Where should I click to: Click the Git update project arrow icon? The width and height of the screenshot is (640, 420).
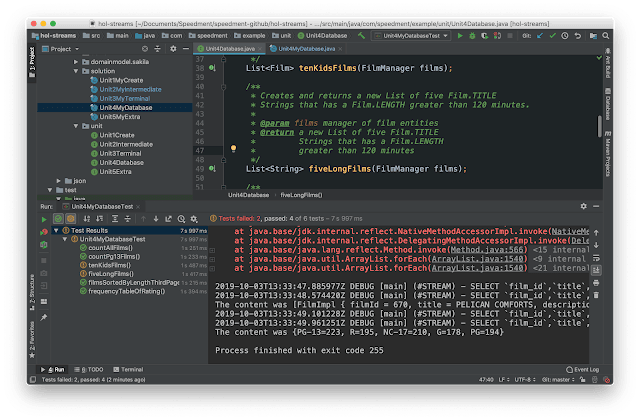[540, 36]
